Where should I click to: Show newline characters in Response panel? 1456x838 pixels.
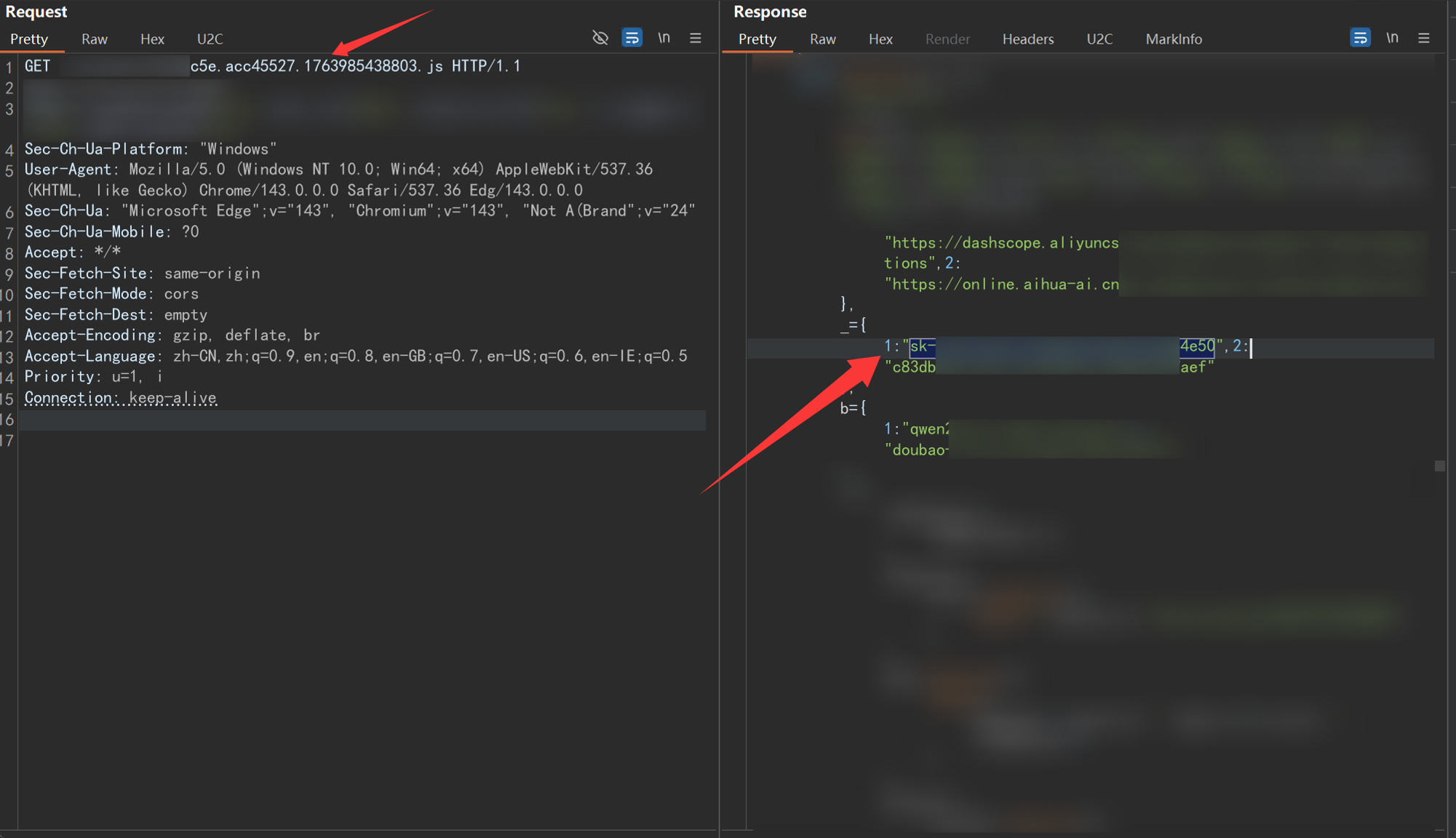pyautogui.click(x=1392, y=38)
